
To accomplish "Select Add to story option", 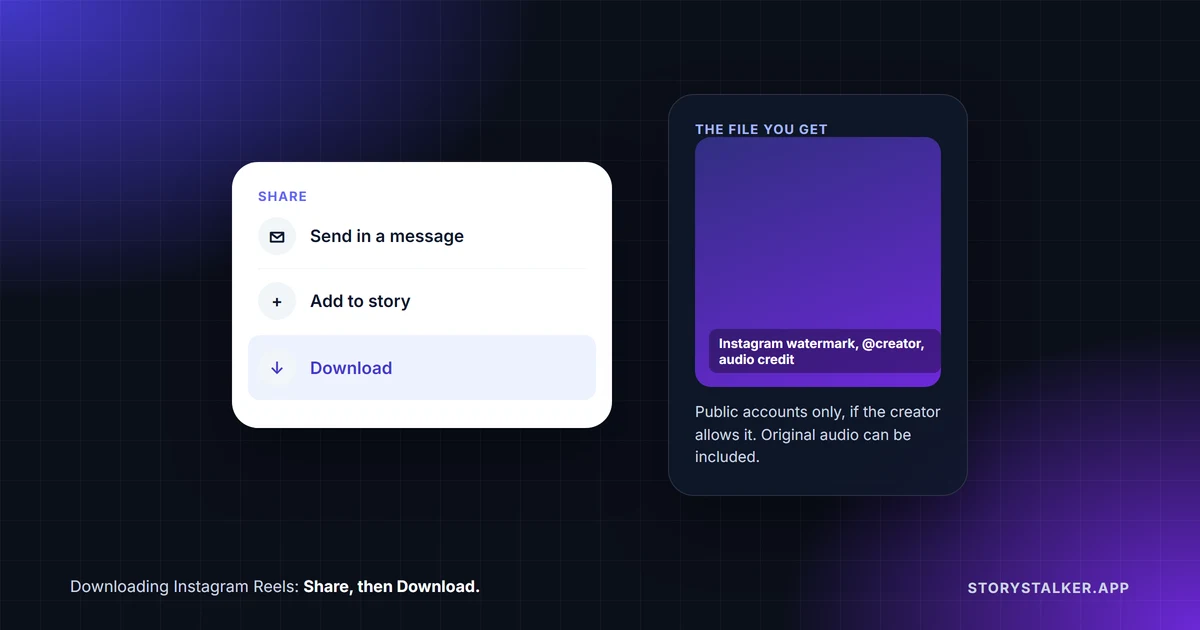I will click(x=421, y=302).
